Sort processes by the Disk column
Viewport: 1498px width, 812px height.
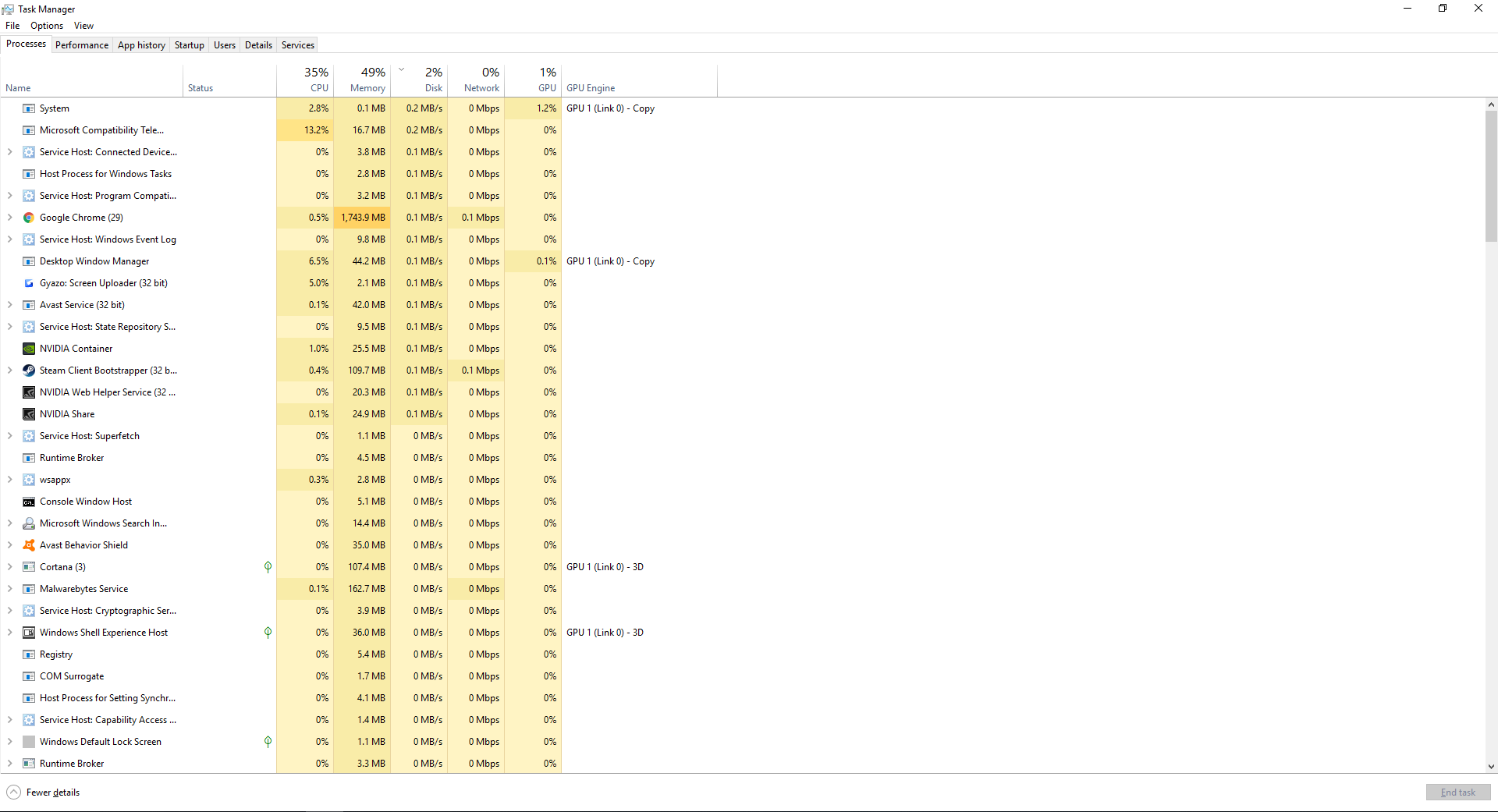pos(419,80)
